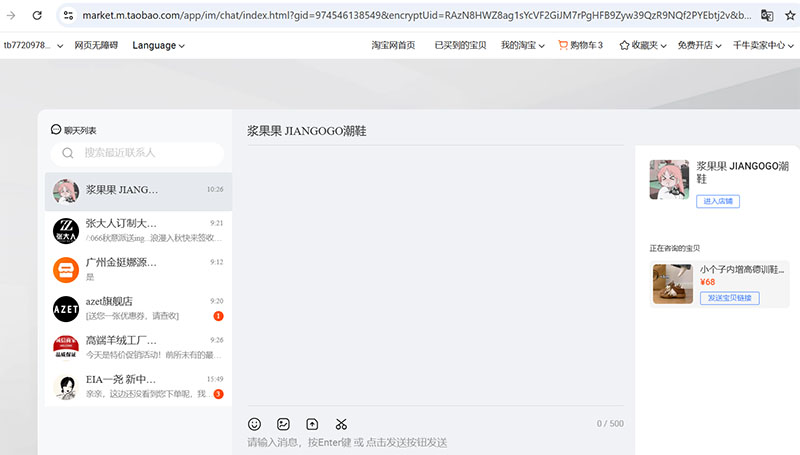Click the 浆果果 JIANGOGO潮鞋 shop name in right panel
800x455 pixels.
point(742,172)
